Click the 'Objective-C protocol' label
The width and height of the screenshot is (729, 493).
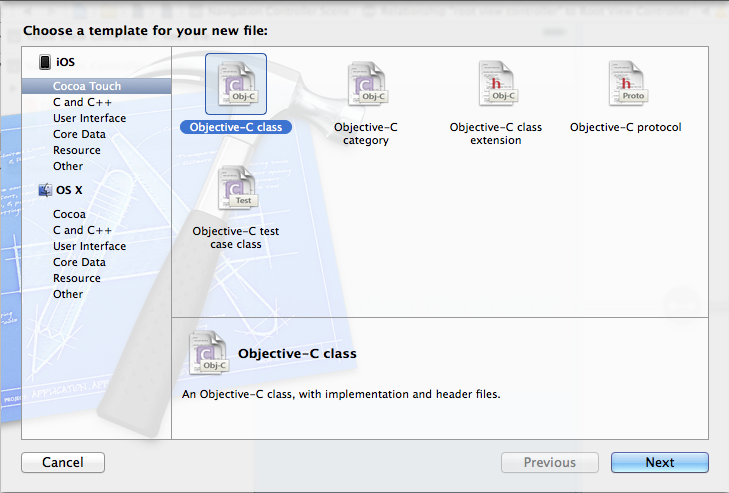point(626,127)
